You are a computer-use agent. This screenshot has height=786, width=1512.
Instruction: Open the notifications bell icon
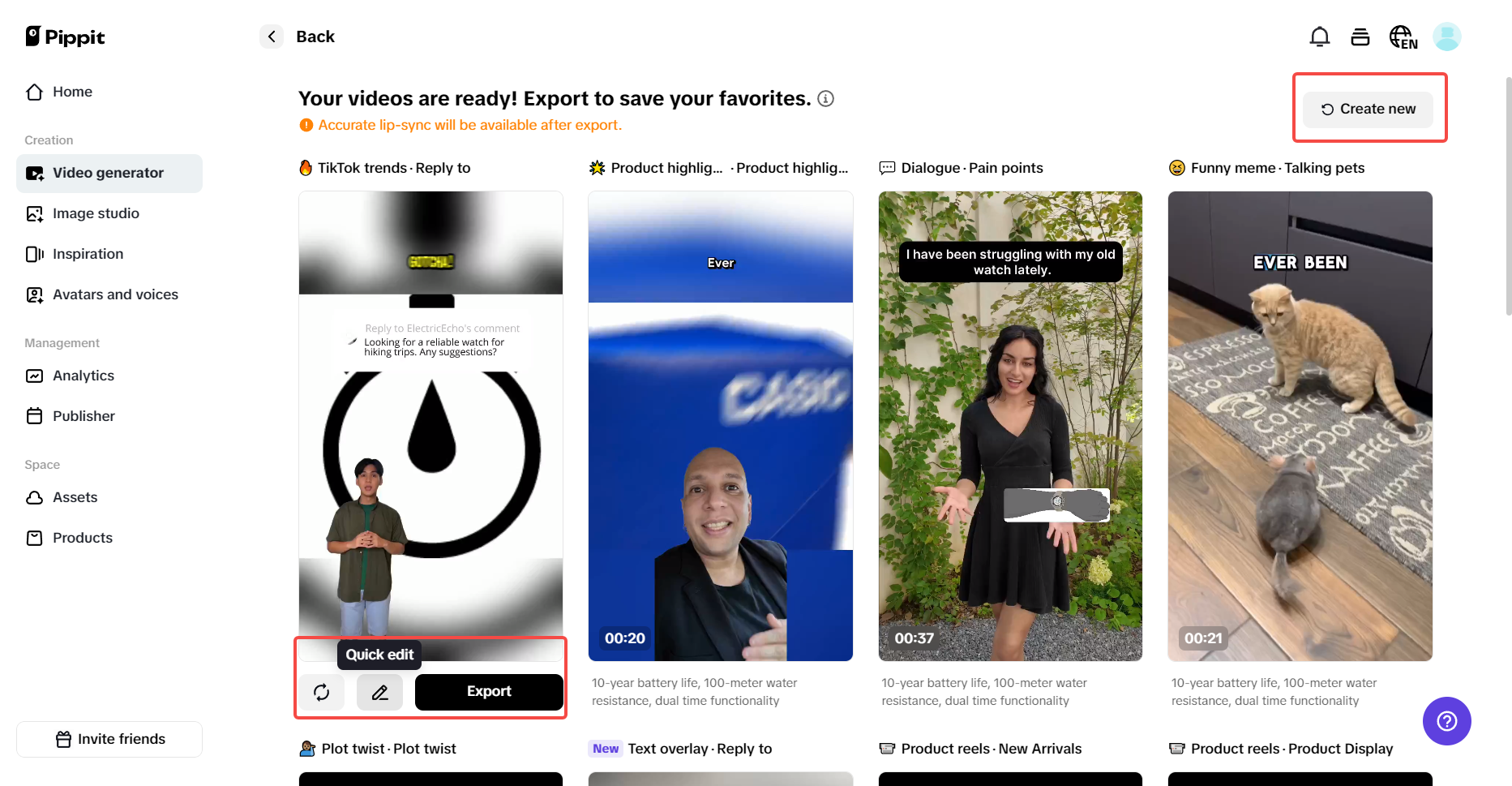1319,37
